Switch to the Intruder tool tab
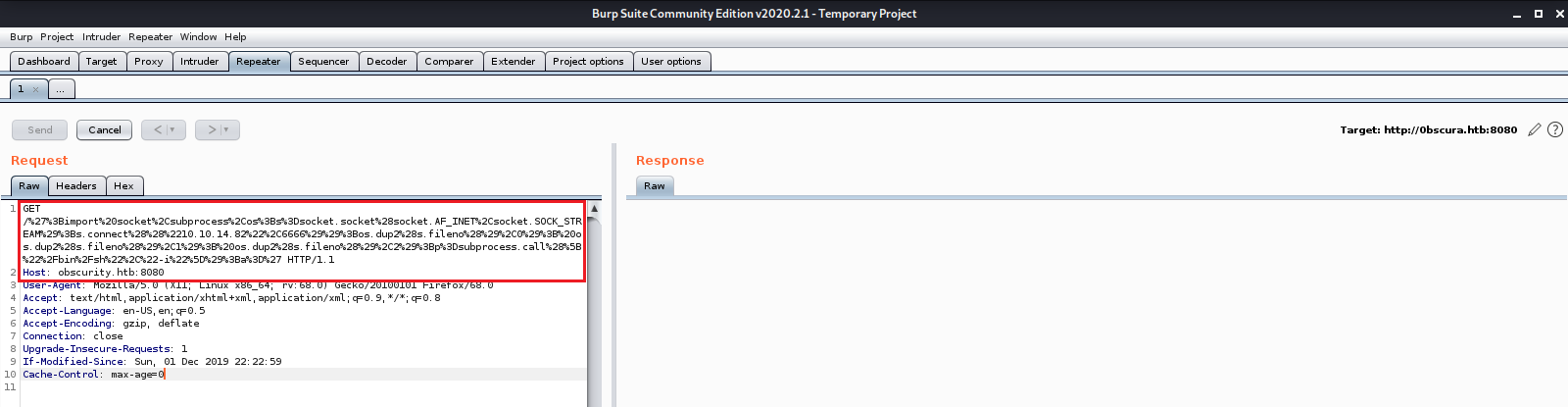Viewport: 1568px width, 407px height. 200,61
